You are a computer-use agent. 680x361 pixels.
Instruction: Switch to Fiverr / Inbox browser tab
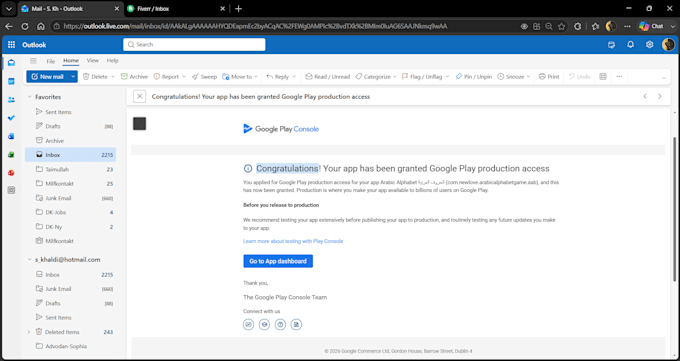(x=177, y=9)
